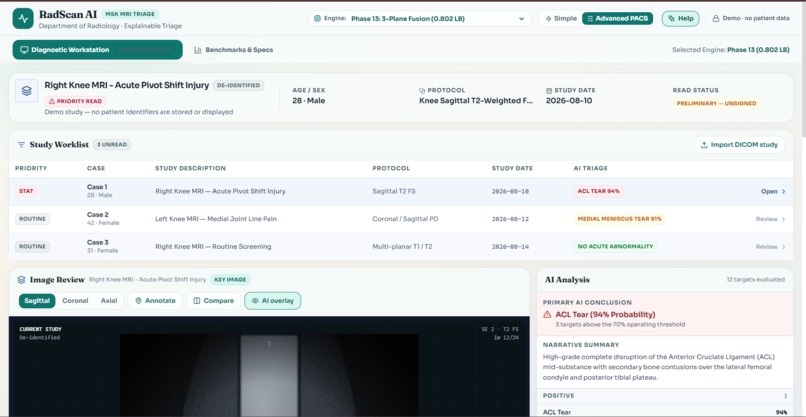
Task: Click the ACL Tear warning triangle icon
Action: pyautogui.click(x=547, y=315)
